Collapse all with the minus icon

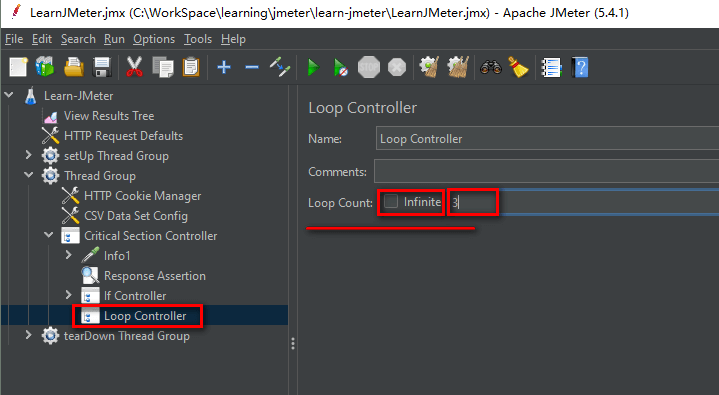(x=252, y=67)
